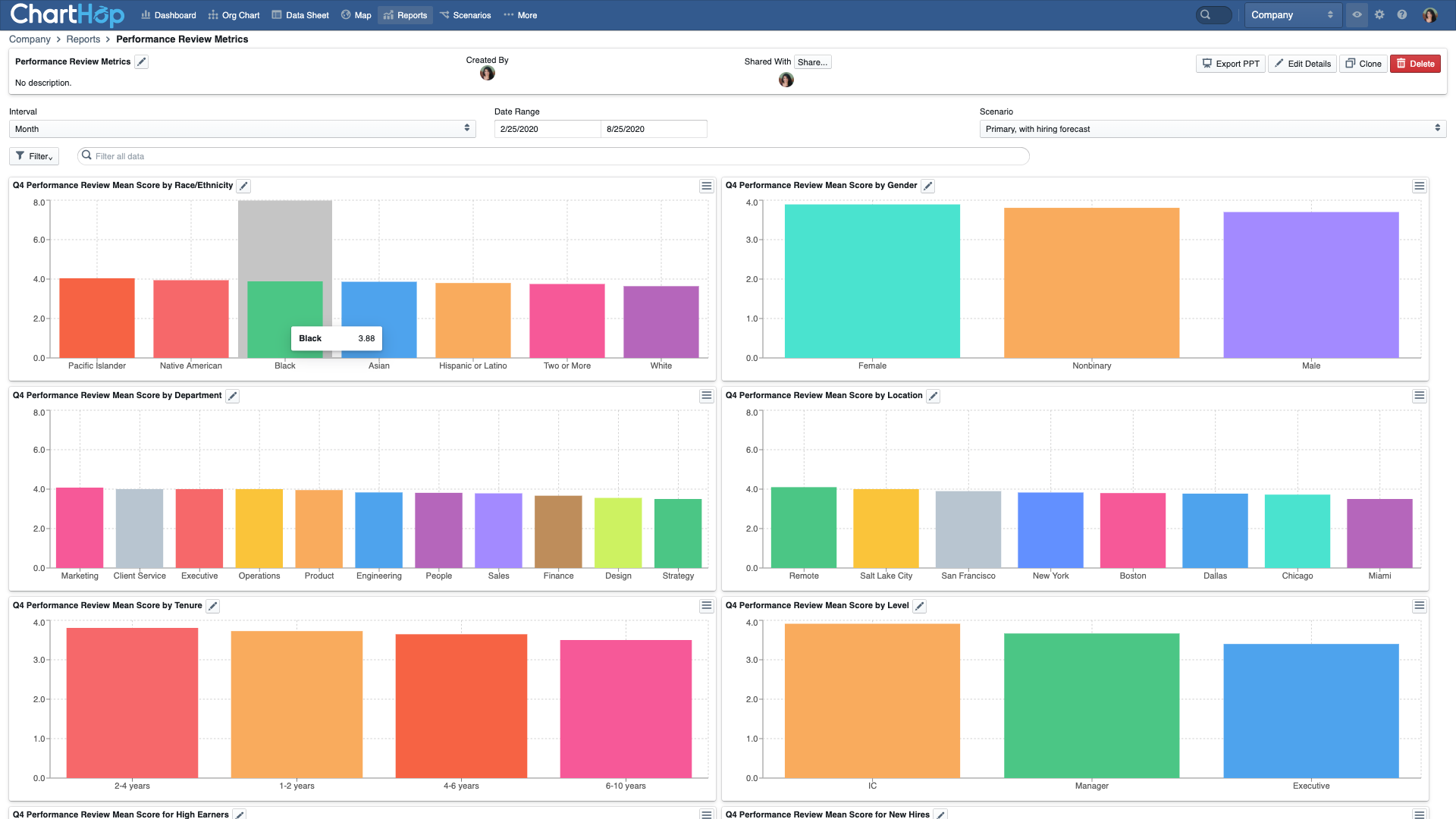Expand the Scenario selector dropdown
This screenshot has height=819, width=1456.
coord(1212,129)
